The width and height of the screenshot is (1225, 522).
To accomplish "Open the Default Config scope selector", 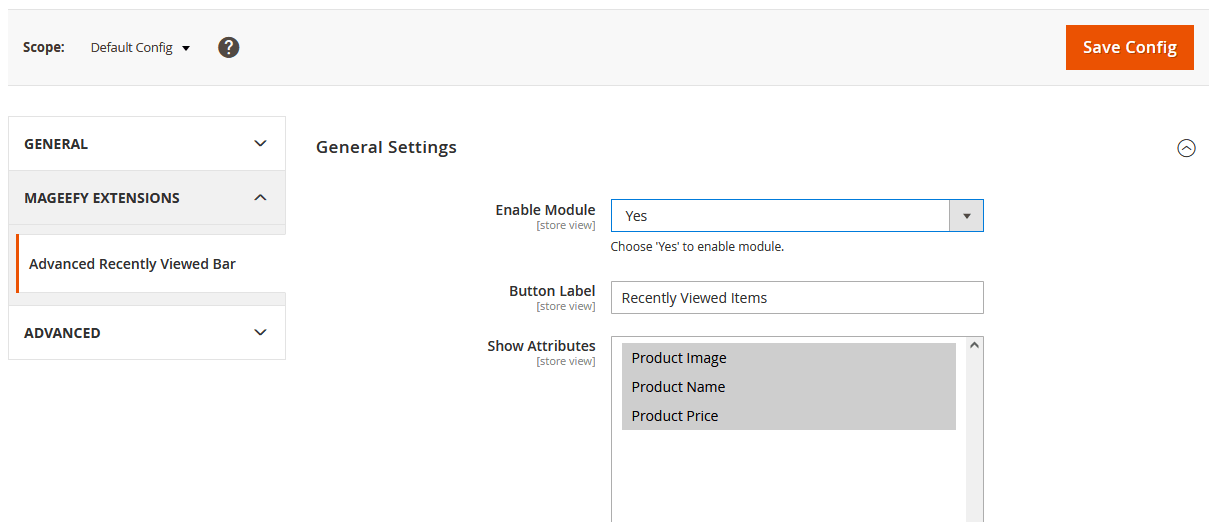I will point(139,48).
